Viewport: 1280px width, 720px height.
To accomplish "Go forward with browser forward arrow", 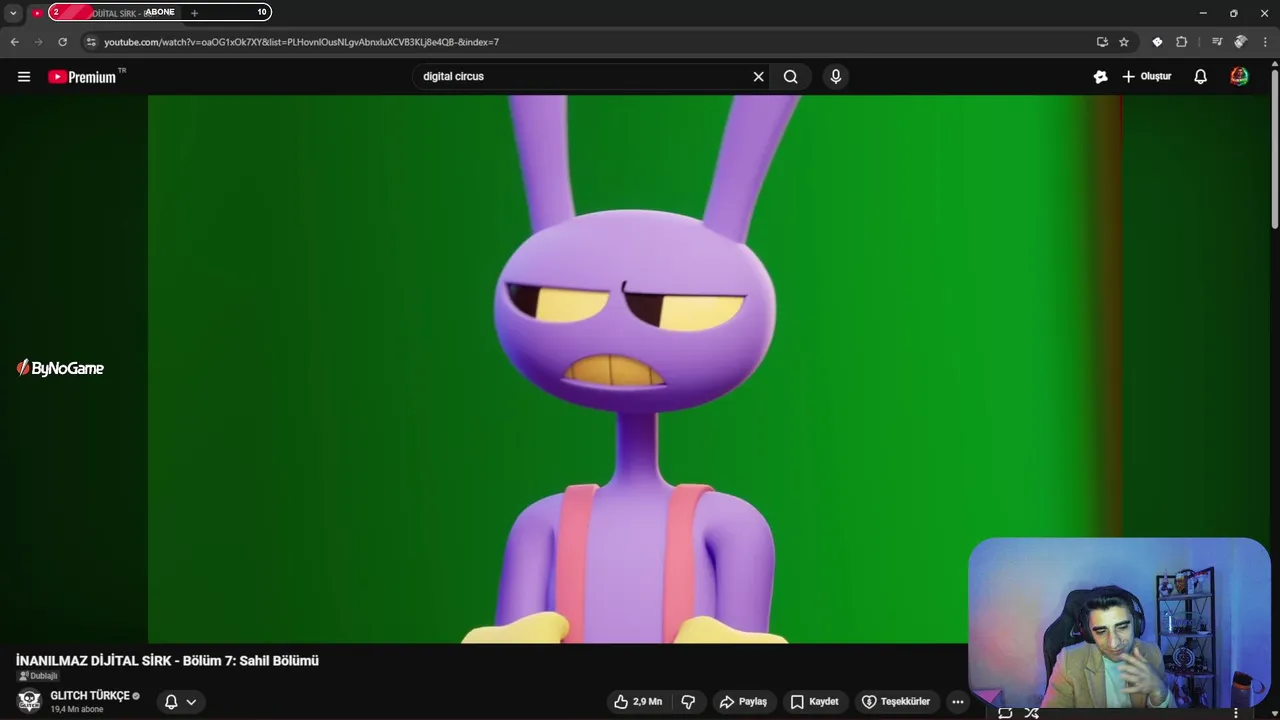I will click(38, 42).
